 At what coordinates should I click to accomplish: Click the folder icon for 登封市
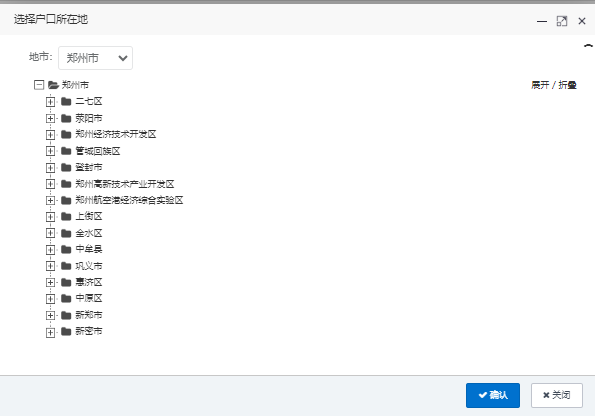(x=66, y=167)
